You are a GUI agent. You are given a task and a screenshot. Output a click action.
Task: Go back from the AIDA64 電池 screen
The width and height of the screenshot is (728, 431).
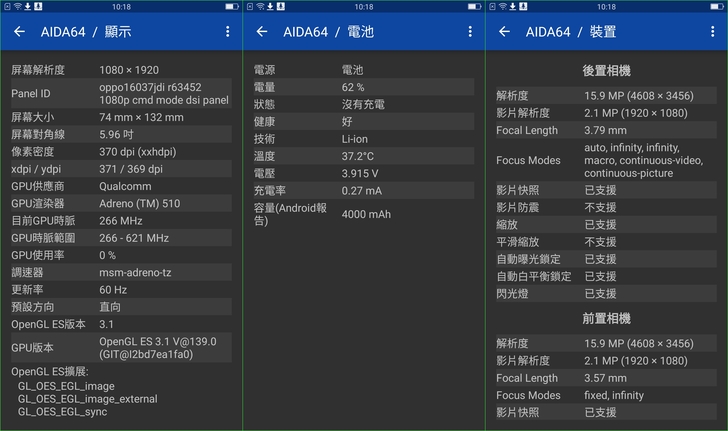pyautogui.click(x=262, y=32)
